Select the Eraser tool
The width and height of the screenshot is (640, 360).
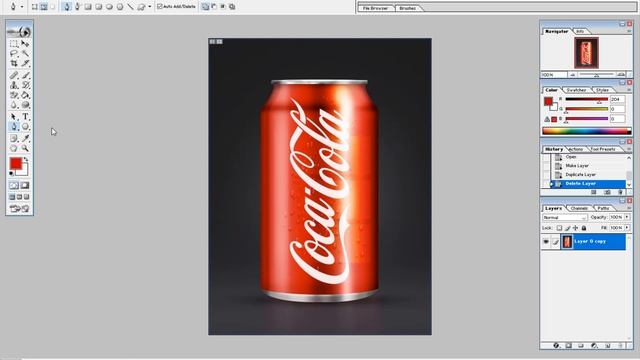pos(14,95)
